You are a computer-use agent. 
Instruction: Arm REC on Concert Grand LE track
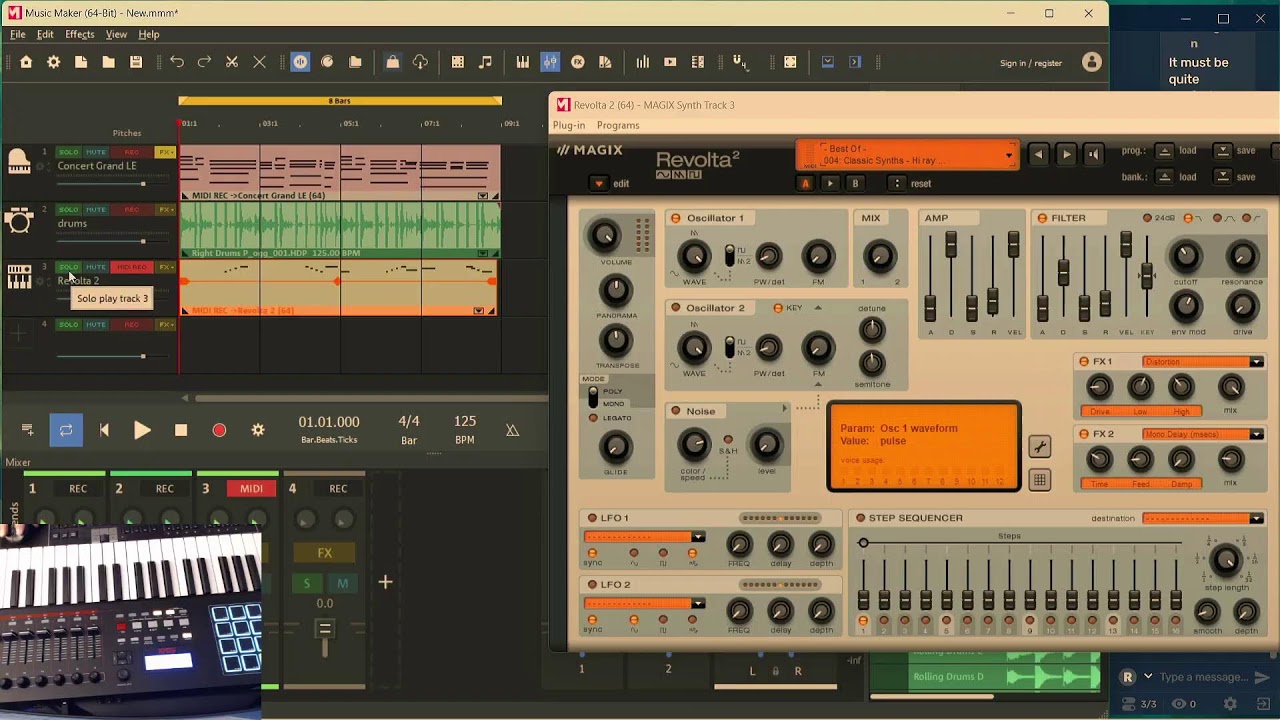[131, 153]
